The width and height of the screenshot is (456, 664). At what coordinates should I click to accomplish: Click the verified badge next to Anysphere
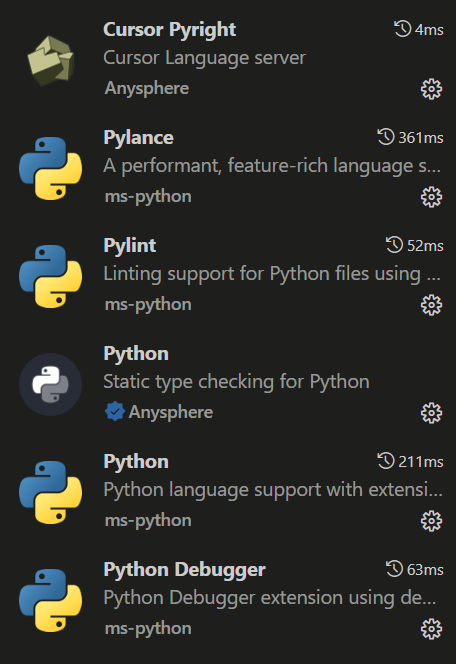click(115, 412)
